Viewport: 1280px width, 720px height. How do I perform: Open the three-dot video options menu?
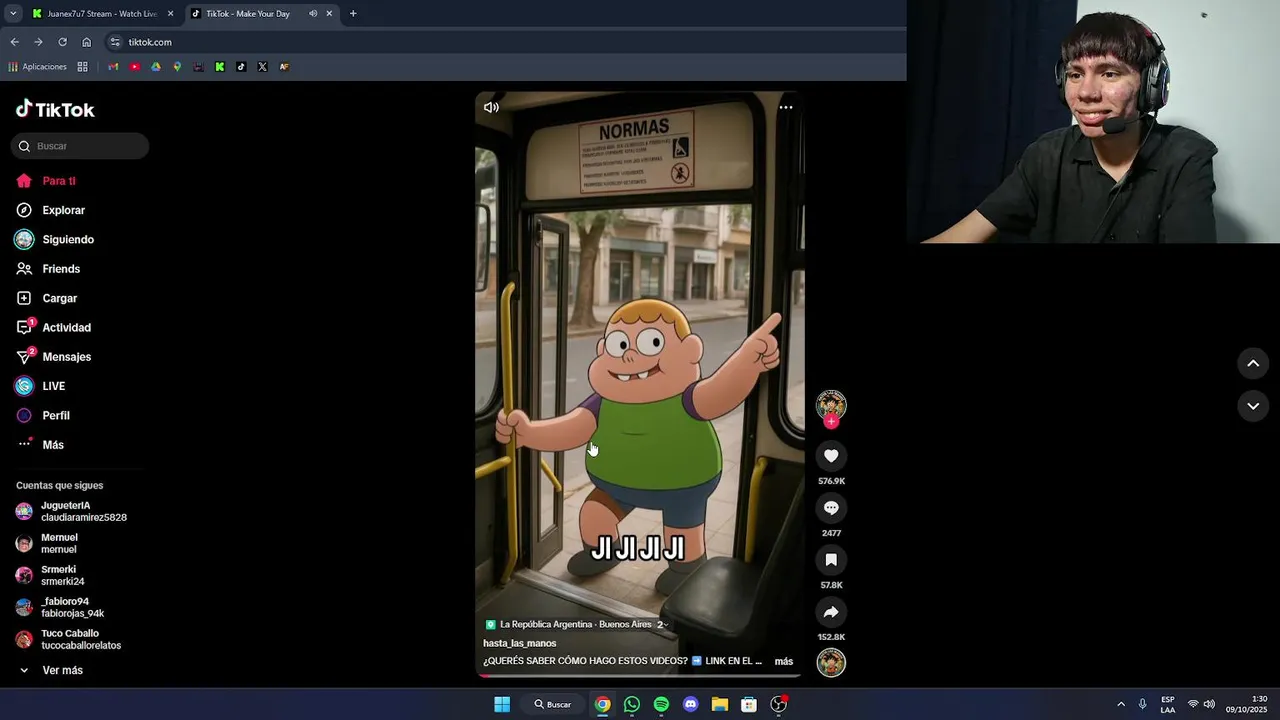(786, 107)
